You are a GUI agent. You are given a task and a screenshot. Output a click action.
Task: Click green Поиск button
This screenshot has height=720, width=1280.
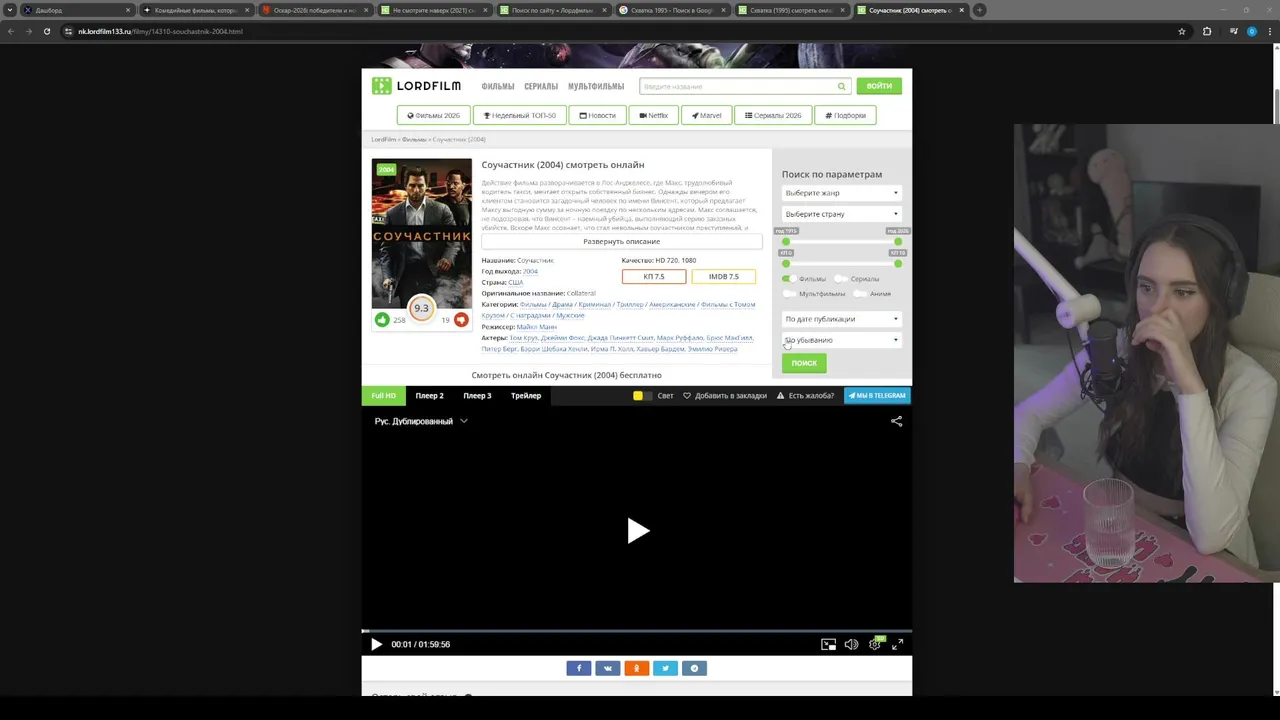(804, 363)
